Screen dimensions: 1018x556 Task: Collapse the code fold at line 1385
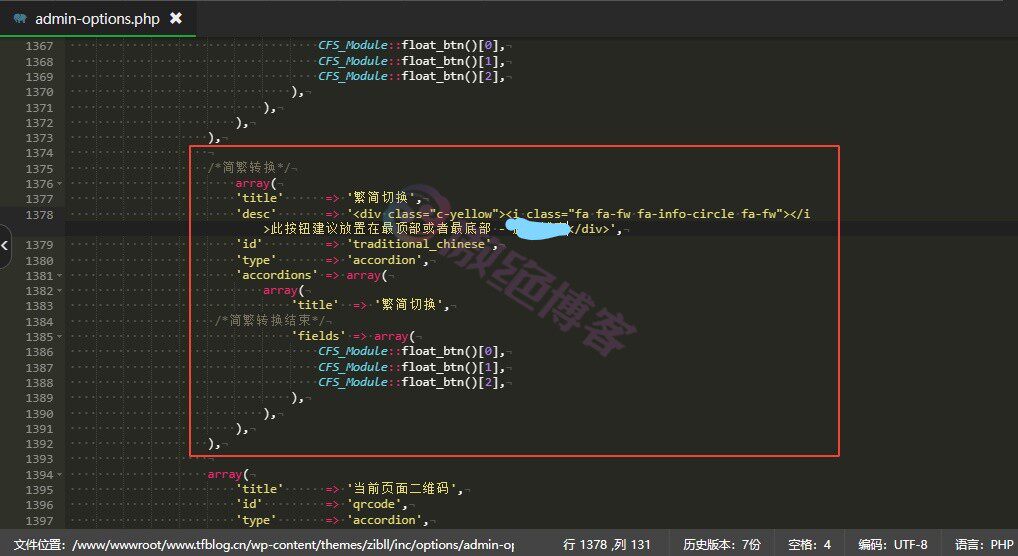pos(60,337)
